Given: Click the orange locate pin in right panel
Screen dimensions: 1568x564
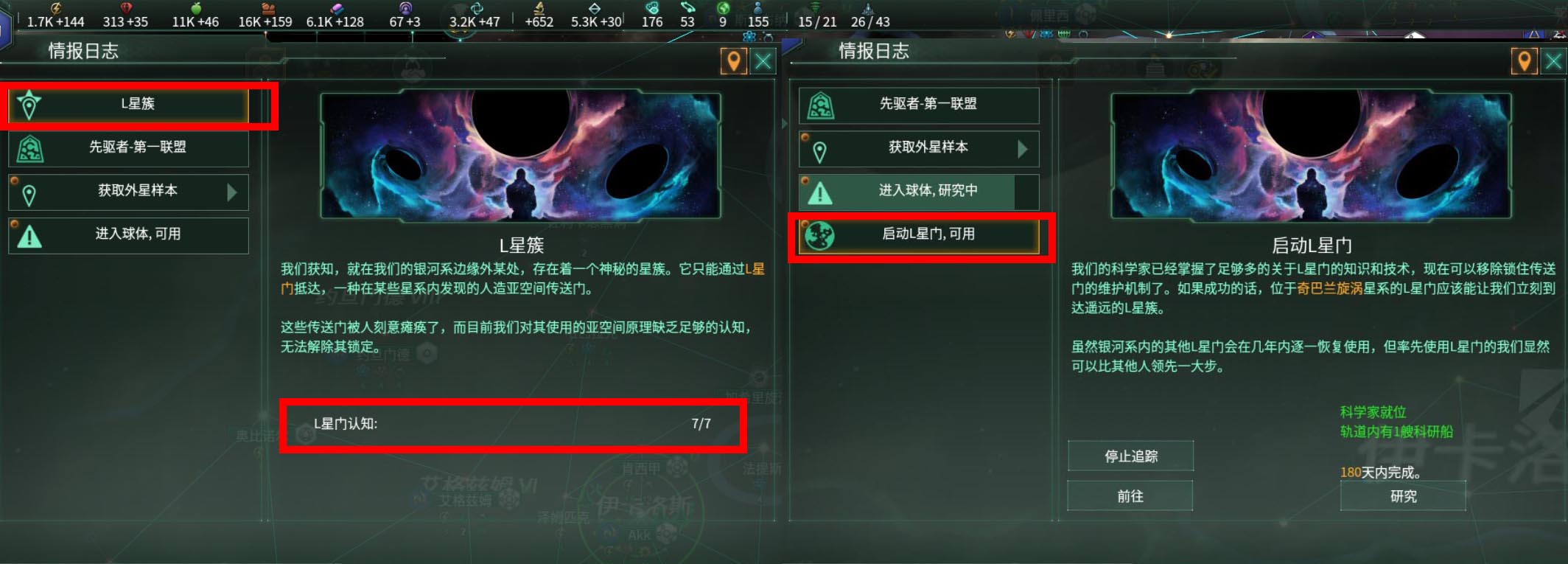Looking at the screenshot, I should click(1524, 61).
